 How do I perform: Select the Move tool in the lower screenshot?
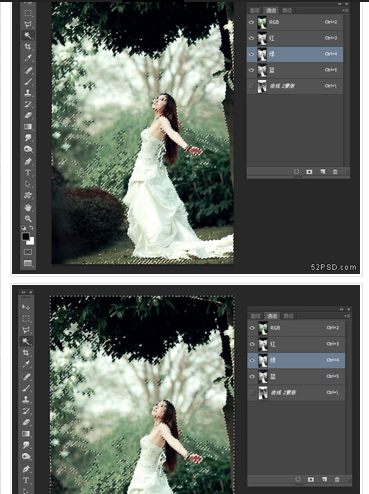click(x=26, y=307)
